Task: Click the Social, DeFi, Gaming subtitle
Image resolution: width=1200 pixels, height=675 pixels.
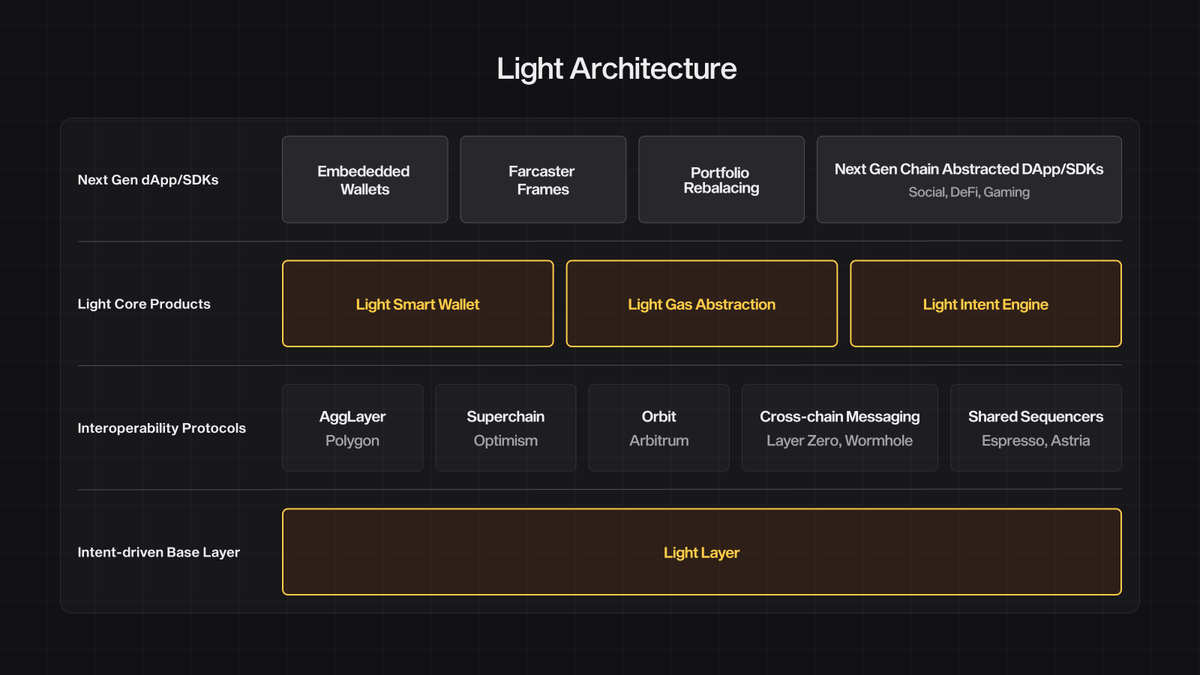Action: pyautogui.click(x=969, y=192)
